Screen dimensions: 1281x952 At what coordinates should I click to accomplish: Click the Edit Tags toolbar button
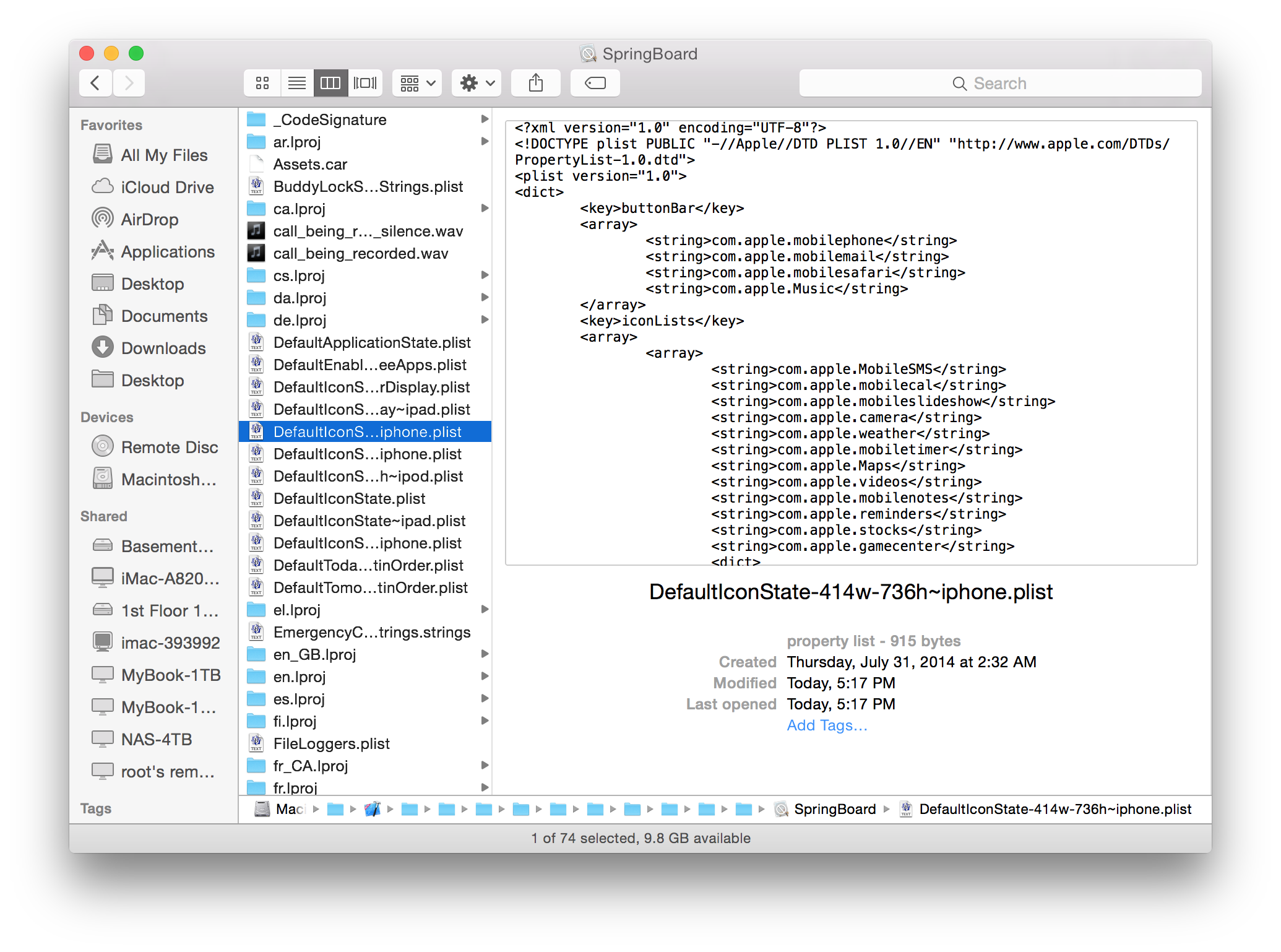pyautogui.click(x=595, y=83)
